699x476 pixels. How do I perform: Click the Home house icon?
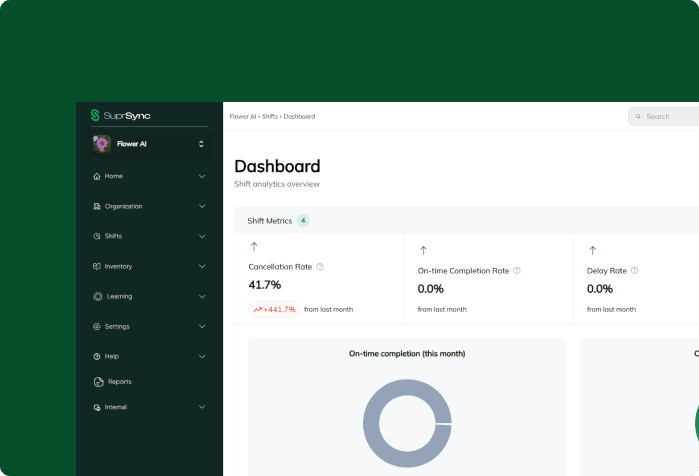point(97,176)
